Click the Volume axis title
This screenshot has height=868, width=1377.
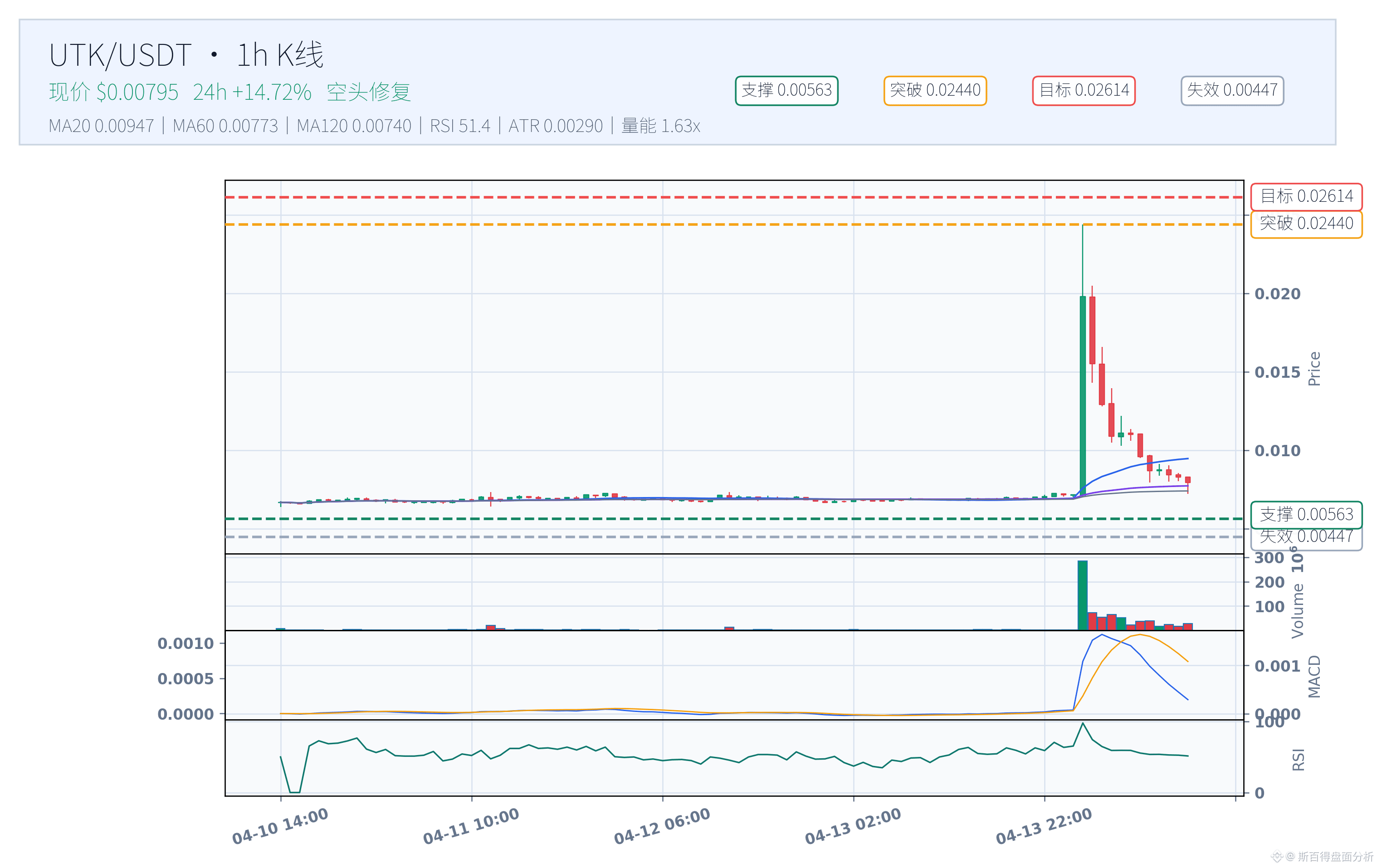point(1298,611)
